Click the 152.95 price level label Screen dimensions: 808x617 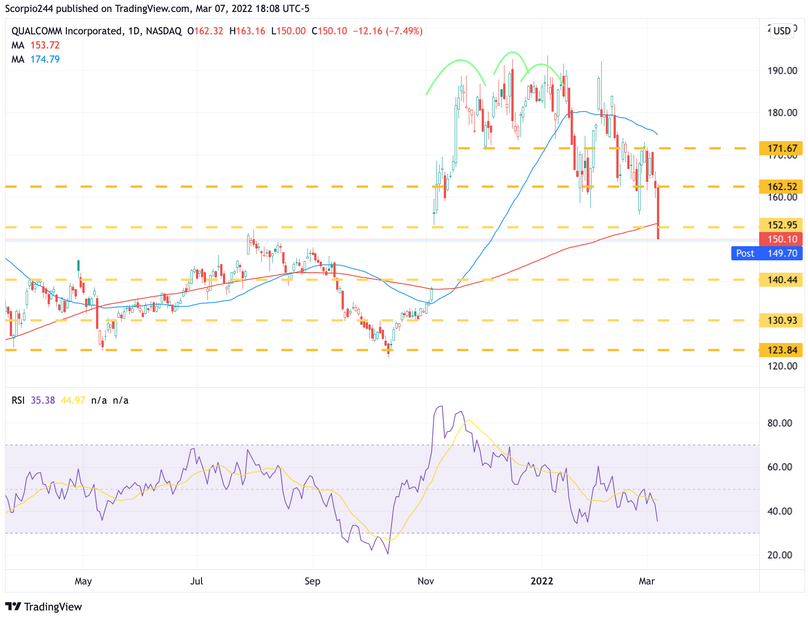click(x=782, y=225)
